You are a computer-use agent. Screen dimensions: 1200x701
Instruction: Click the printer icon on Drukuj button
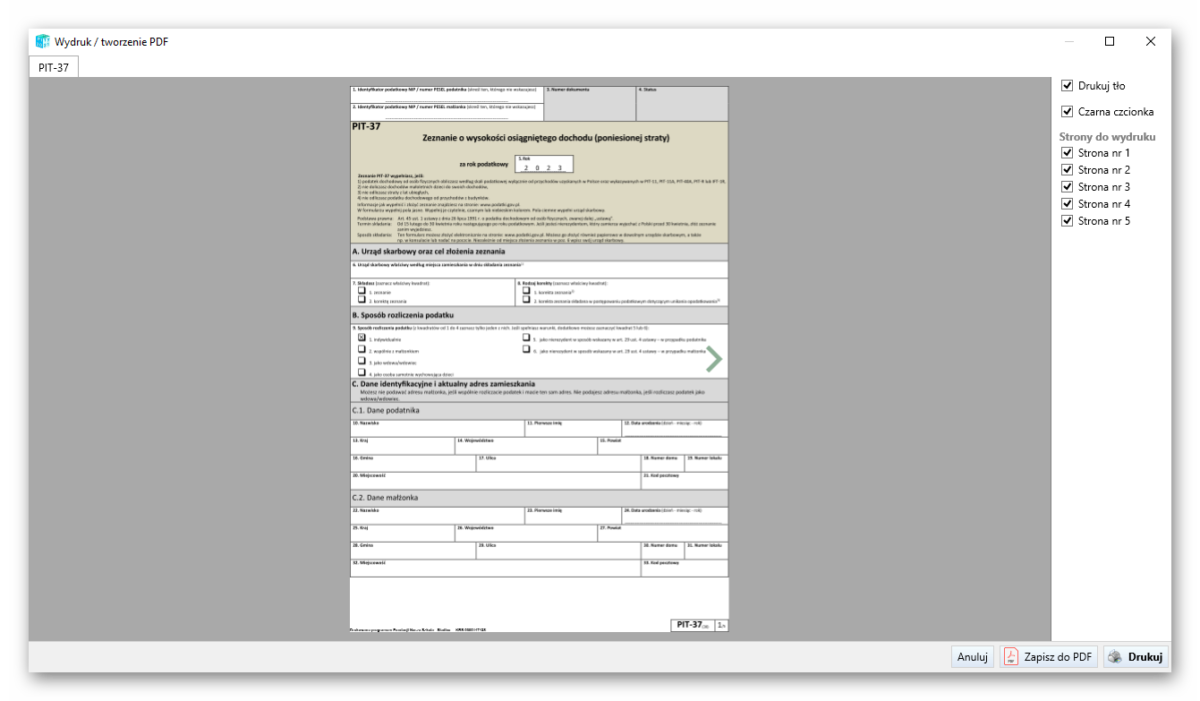(1115, 657)
